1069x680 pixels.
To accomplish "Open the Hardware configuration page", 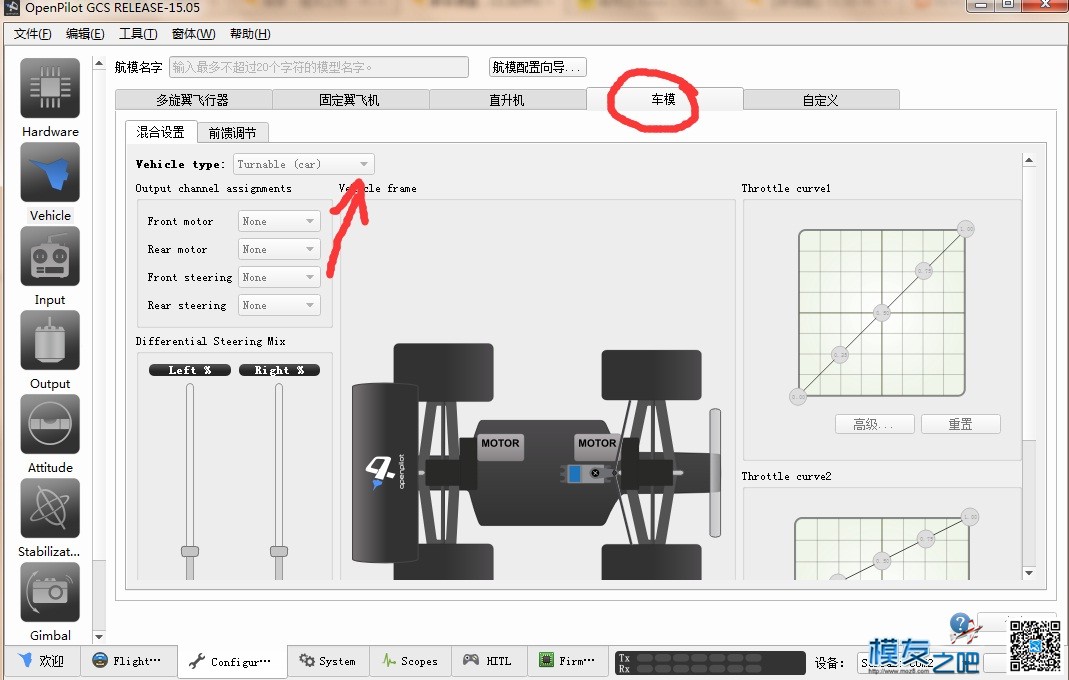I will click(50, 88).
